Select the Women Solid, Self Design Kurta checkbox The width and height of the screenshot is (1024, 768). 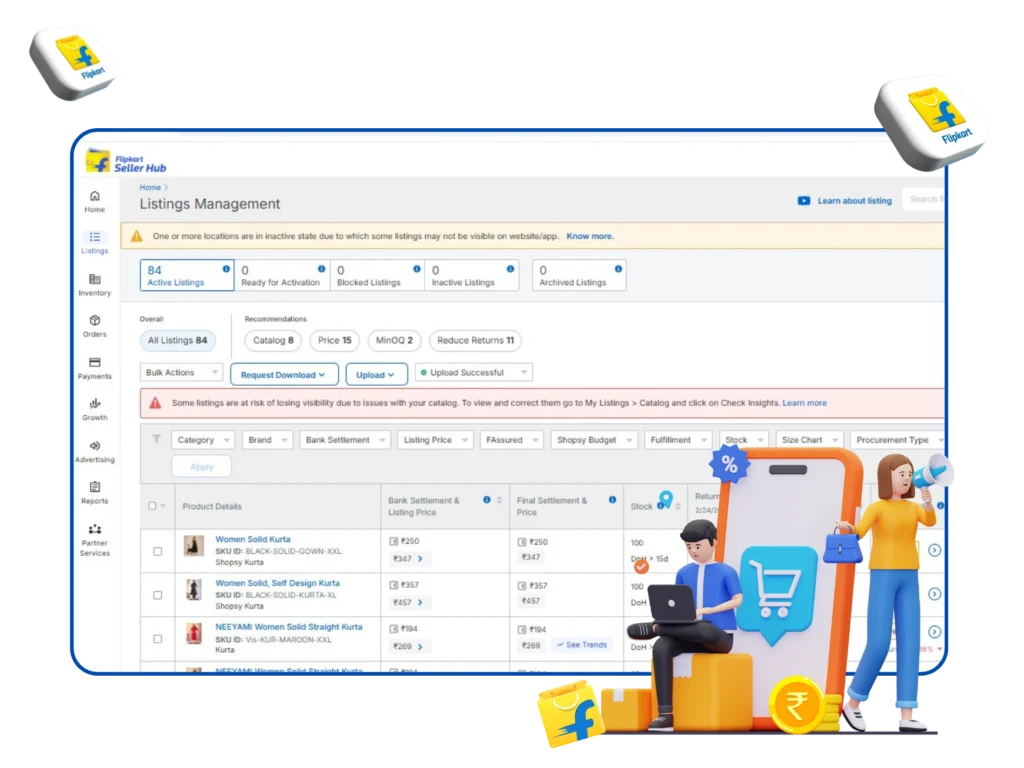(x=157, y=595)
